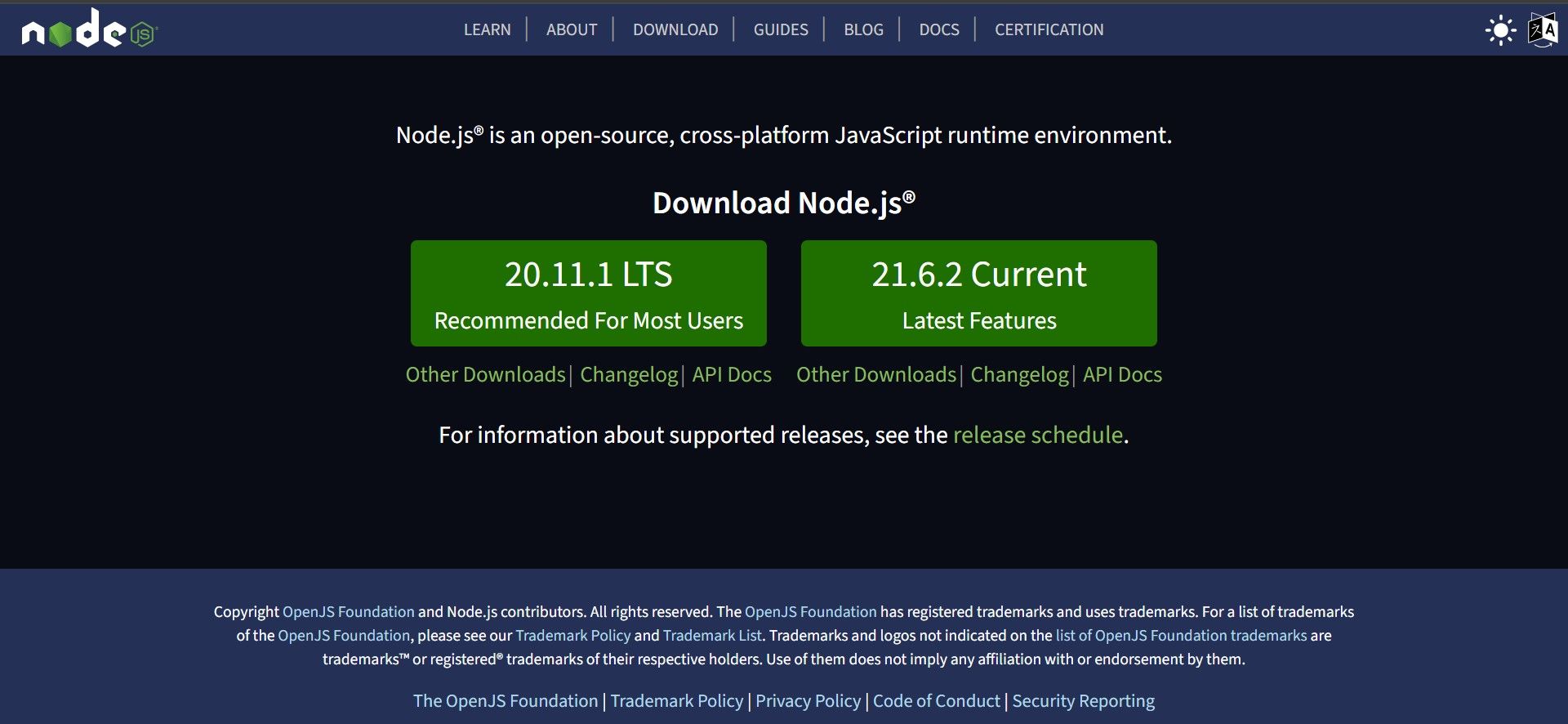Go to the ABOUT page
Screen dimensions: 1568x724
(x=572, y=29)
